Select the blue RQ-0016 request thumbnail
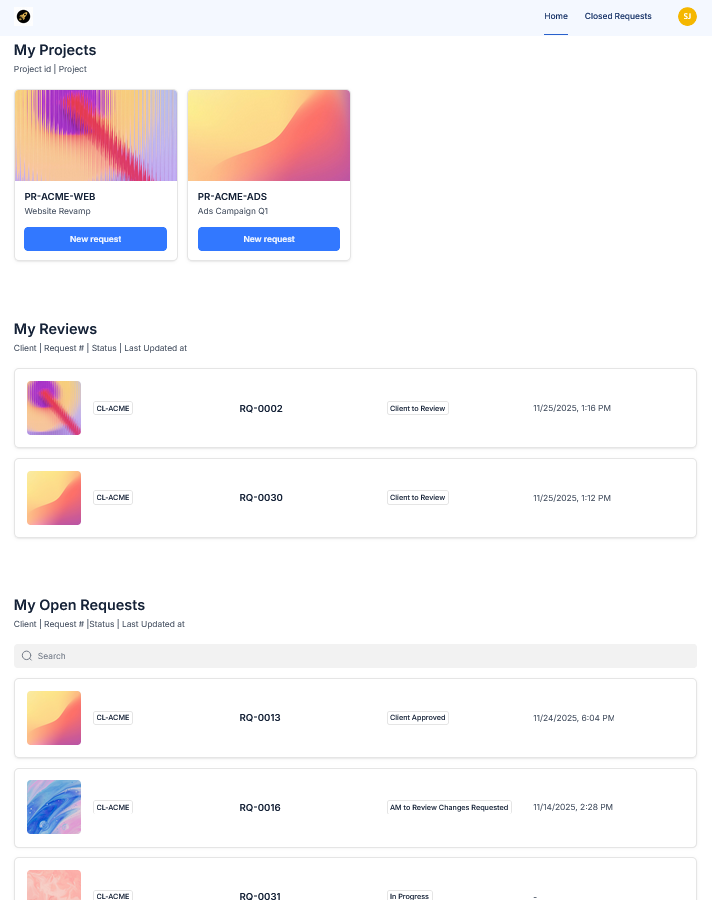Screen dimensions: 712x901 (x=54, y=807)
